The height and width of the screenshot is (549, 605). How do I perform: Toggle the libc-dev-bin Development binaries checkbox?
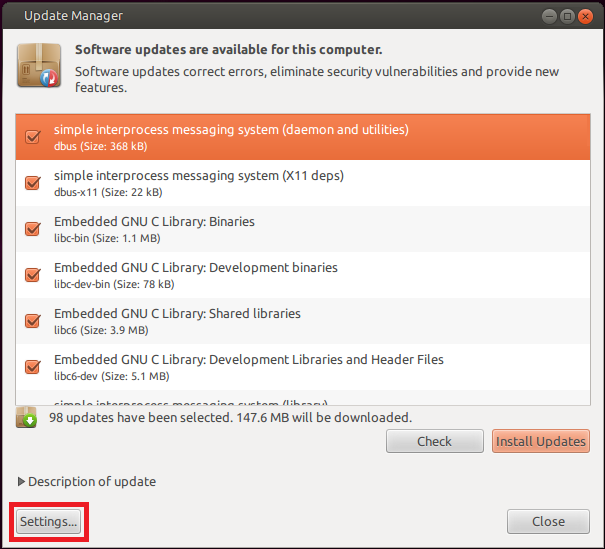click(32, 275)
